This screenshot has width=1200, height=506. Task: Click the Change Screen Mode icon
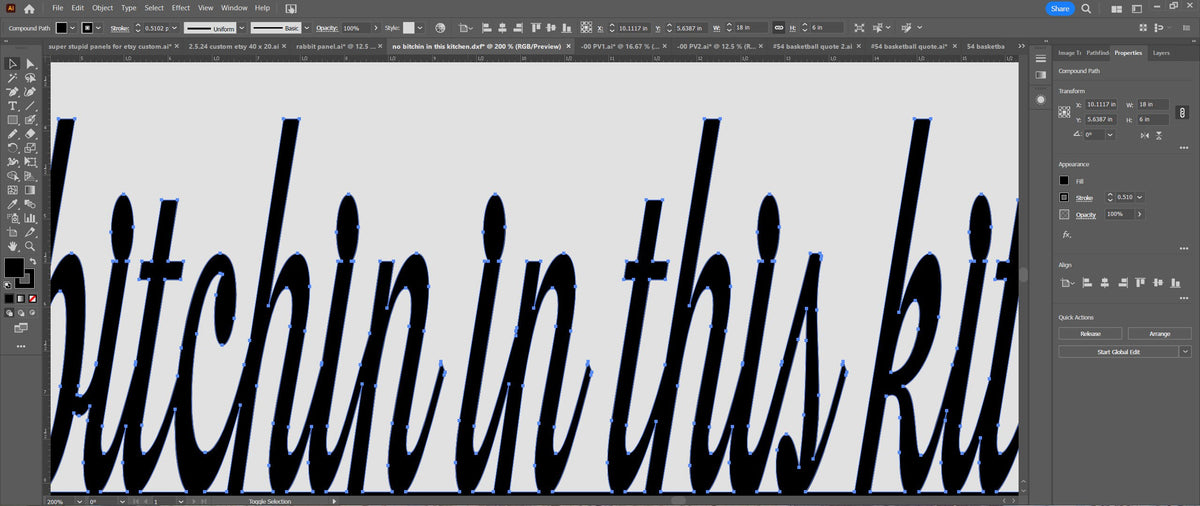tap(21, 327)
